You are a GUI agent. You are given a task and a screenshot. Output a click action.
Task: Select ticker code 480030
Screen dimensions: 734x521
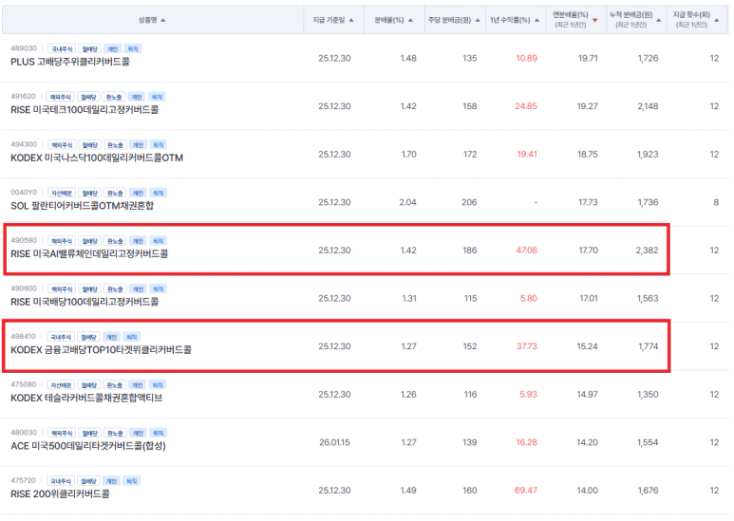[23, 432]
